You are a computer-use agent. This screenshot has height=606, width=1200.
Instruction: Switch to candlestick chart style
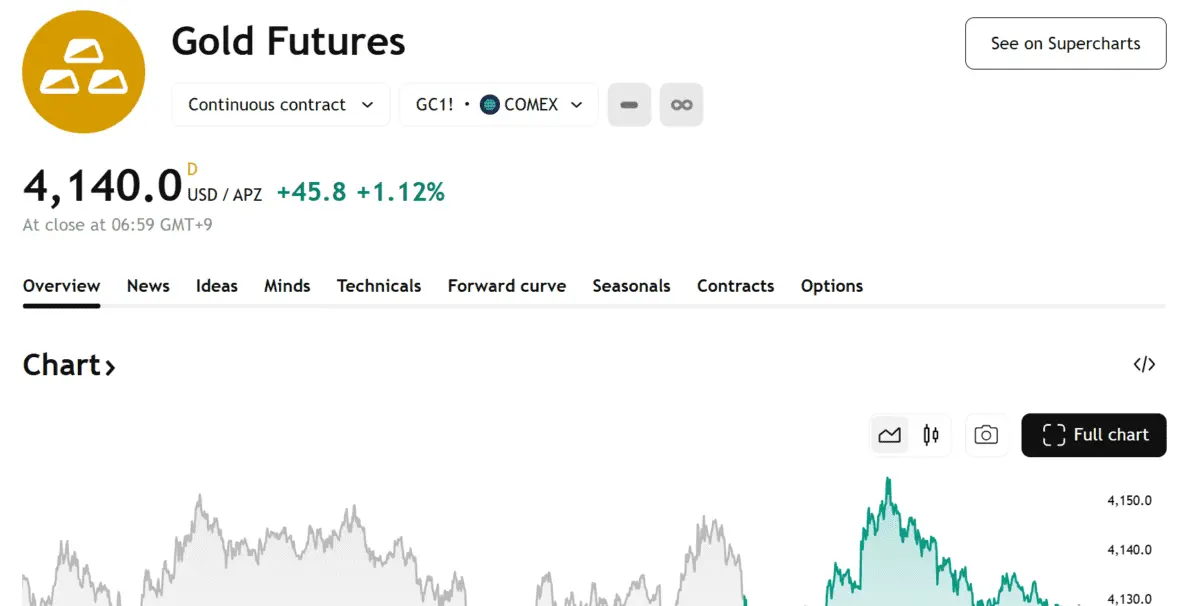931,435
